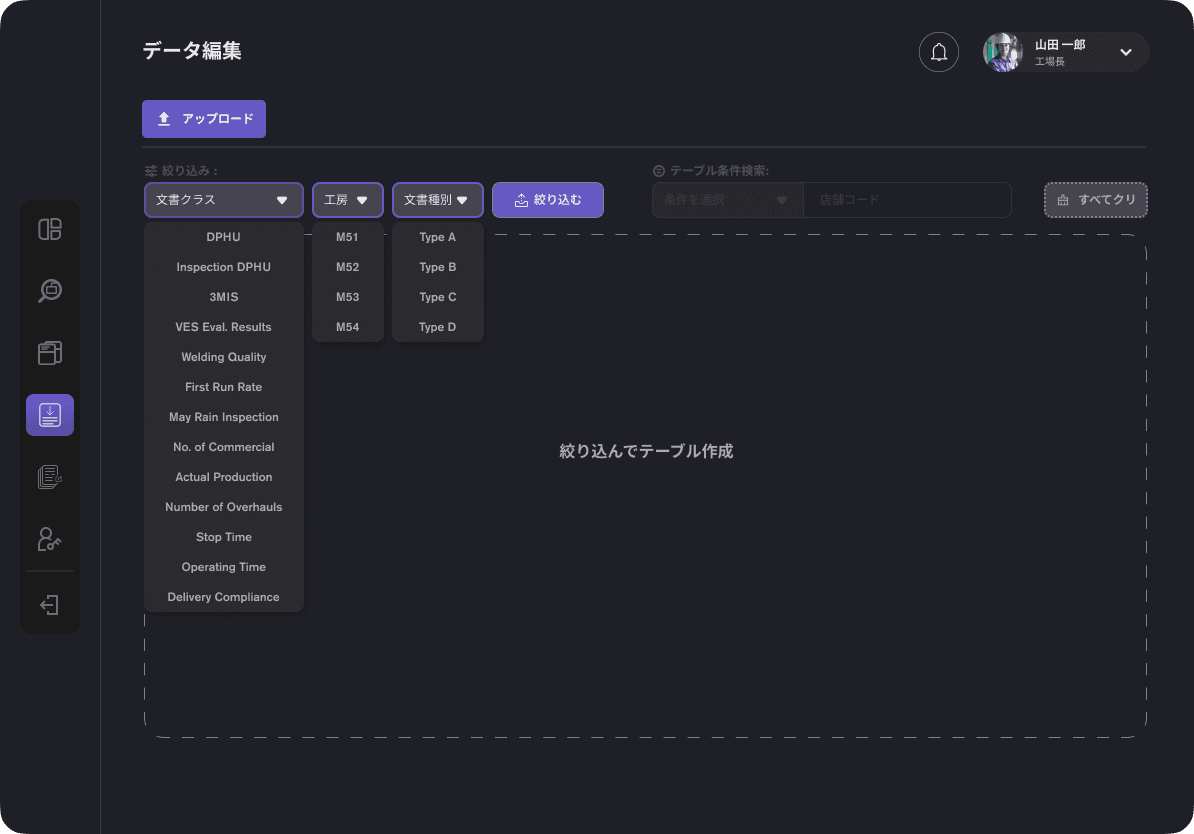Click the upload arrow icon on アップロード
This screenshot has width=1194, height=834.
(164, 118)
